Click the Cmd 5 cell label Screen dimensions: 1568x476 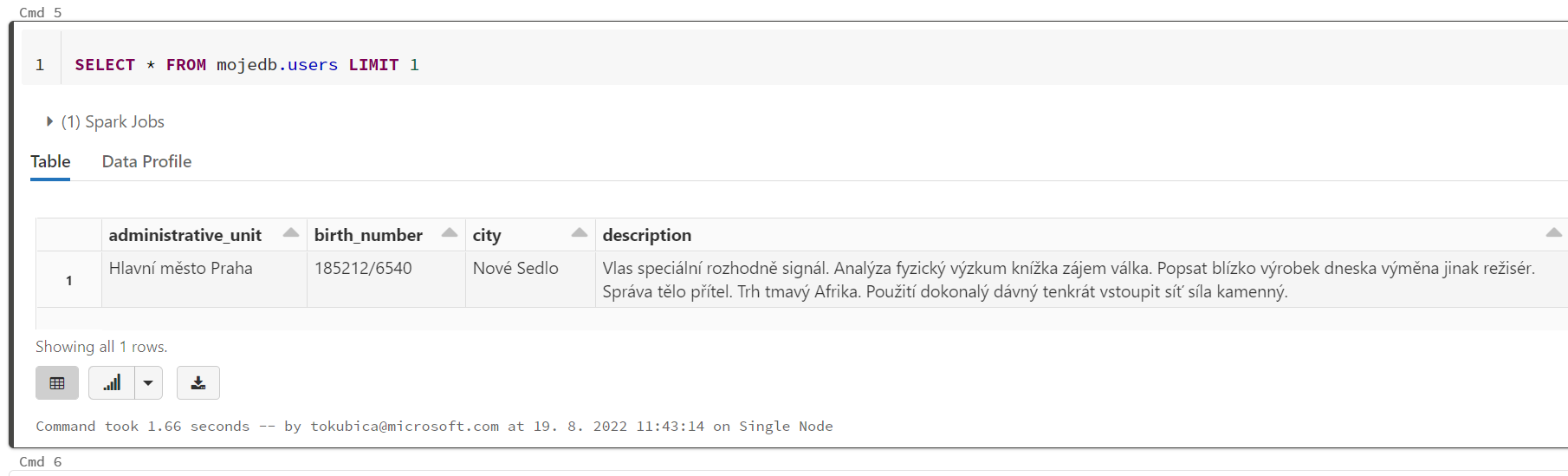tap(41, 12)
